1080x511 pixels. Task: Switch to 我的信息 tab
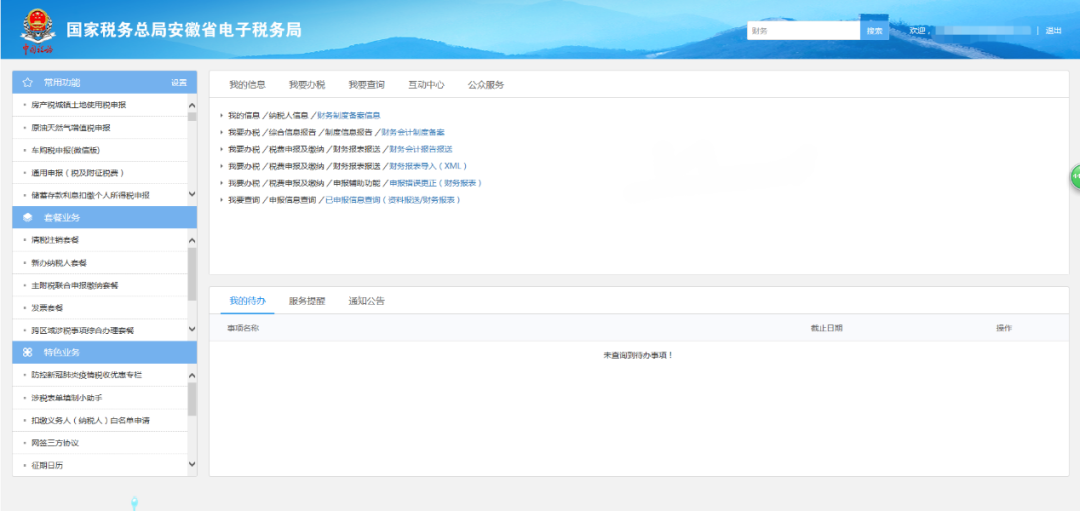click(247, 85)
